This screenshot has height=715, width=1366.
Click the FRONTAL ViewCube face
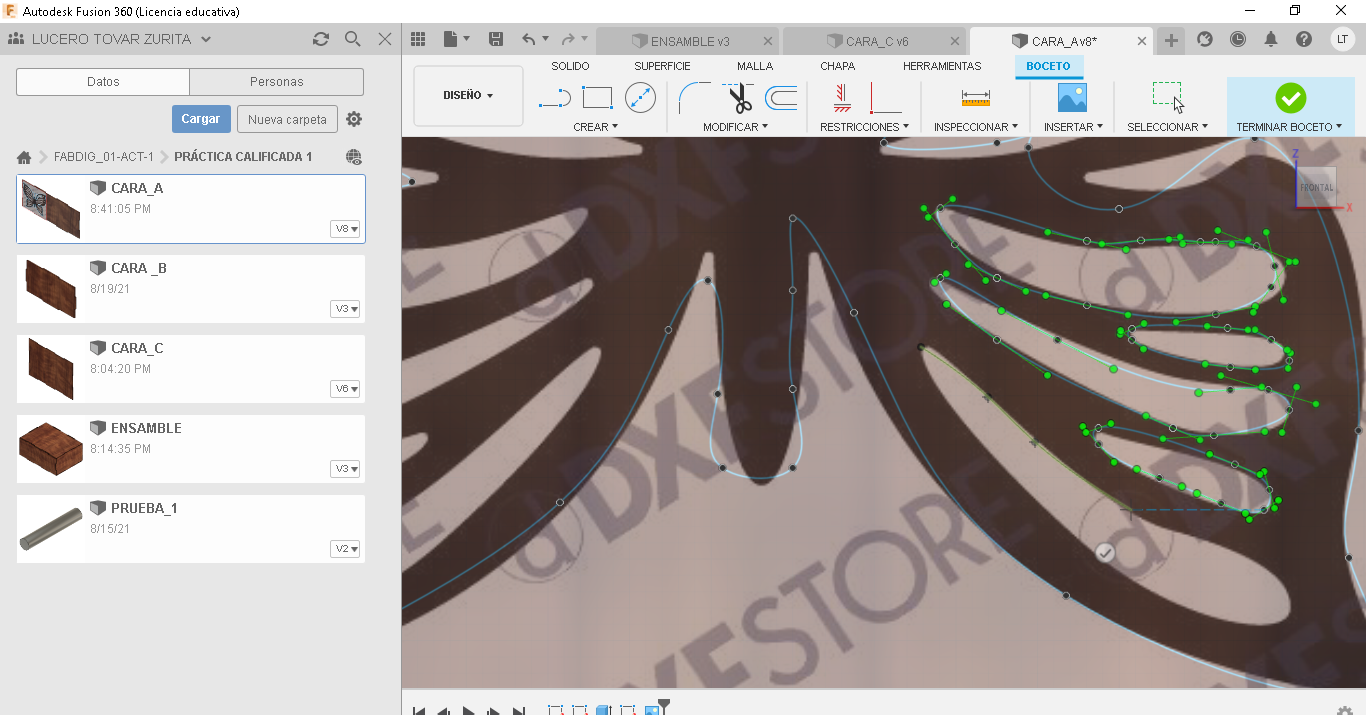[x=1317, y=187]
